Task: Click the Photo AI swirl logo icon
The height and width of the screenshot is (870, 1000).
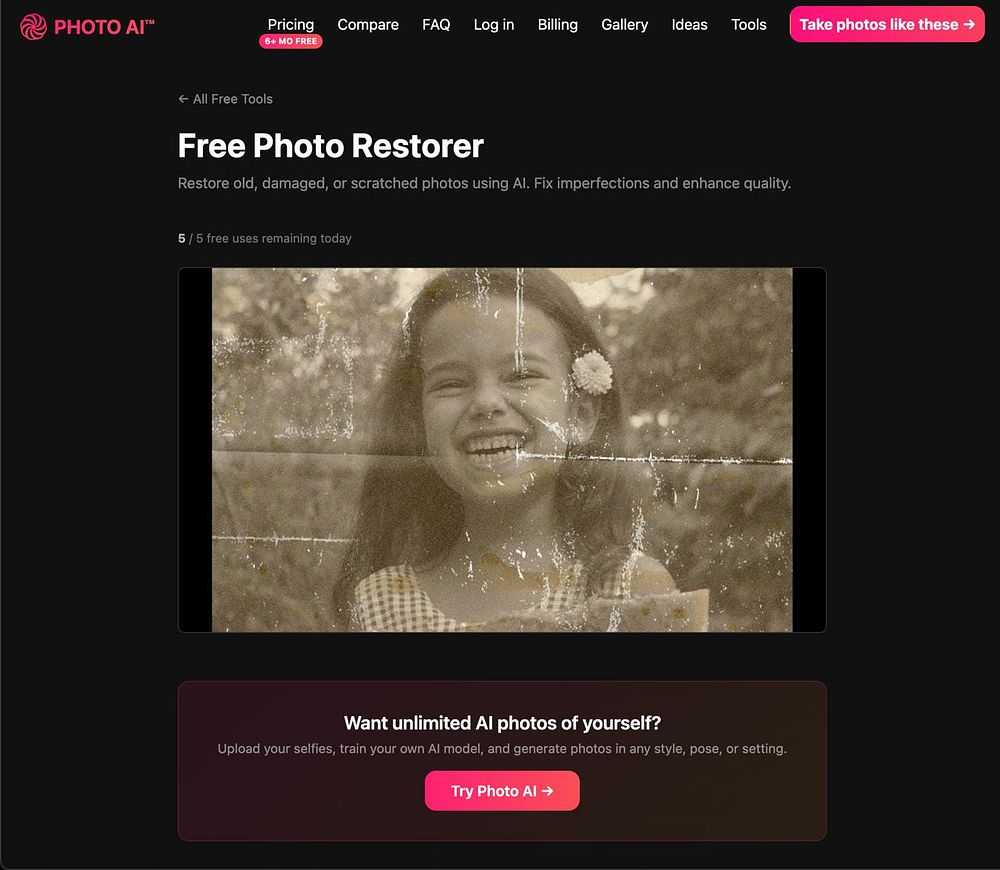Action: (x=33, y=27)
